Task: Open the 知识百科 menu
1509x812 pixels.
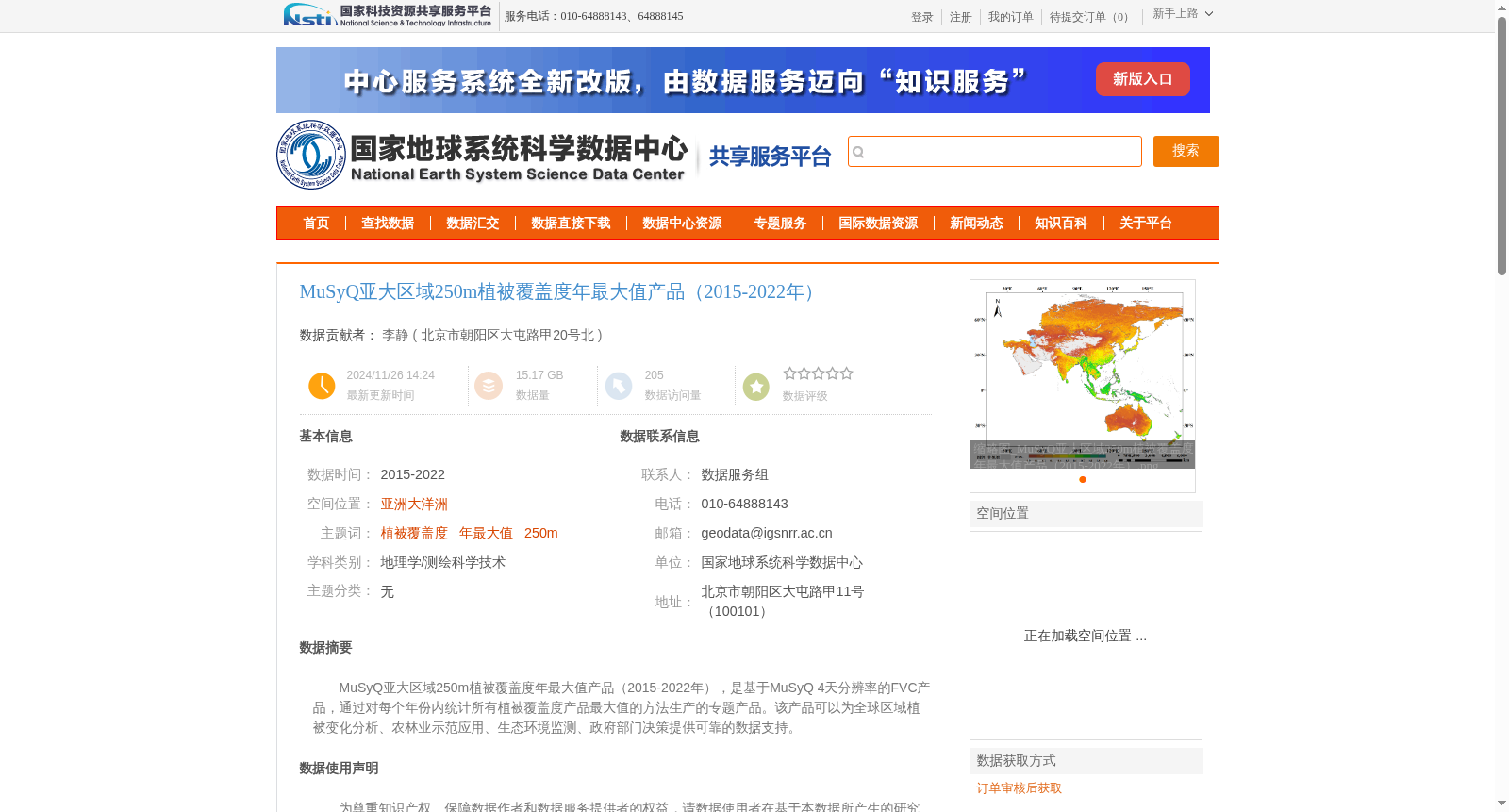Action: tap(1061, 223)
